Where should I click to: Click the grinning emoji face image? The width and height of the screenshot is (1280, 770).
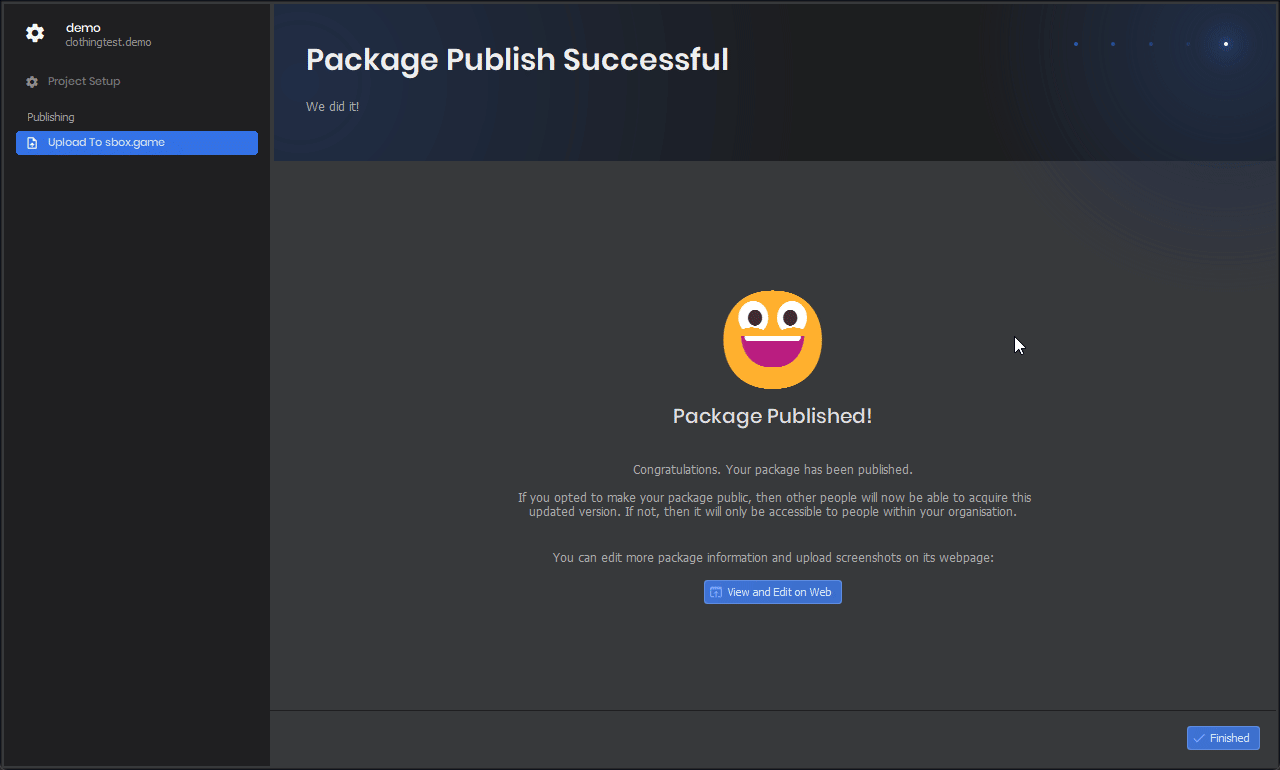772,340
